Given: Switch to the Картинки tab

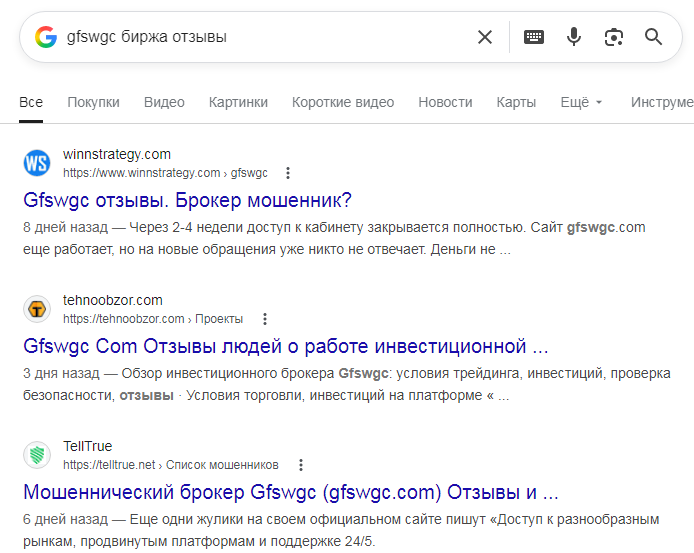Looking at the screenshot, I should [238, 102].
